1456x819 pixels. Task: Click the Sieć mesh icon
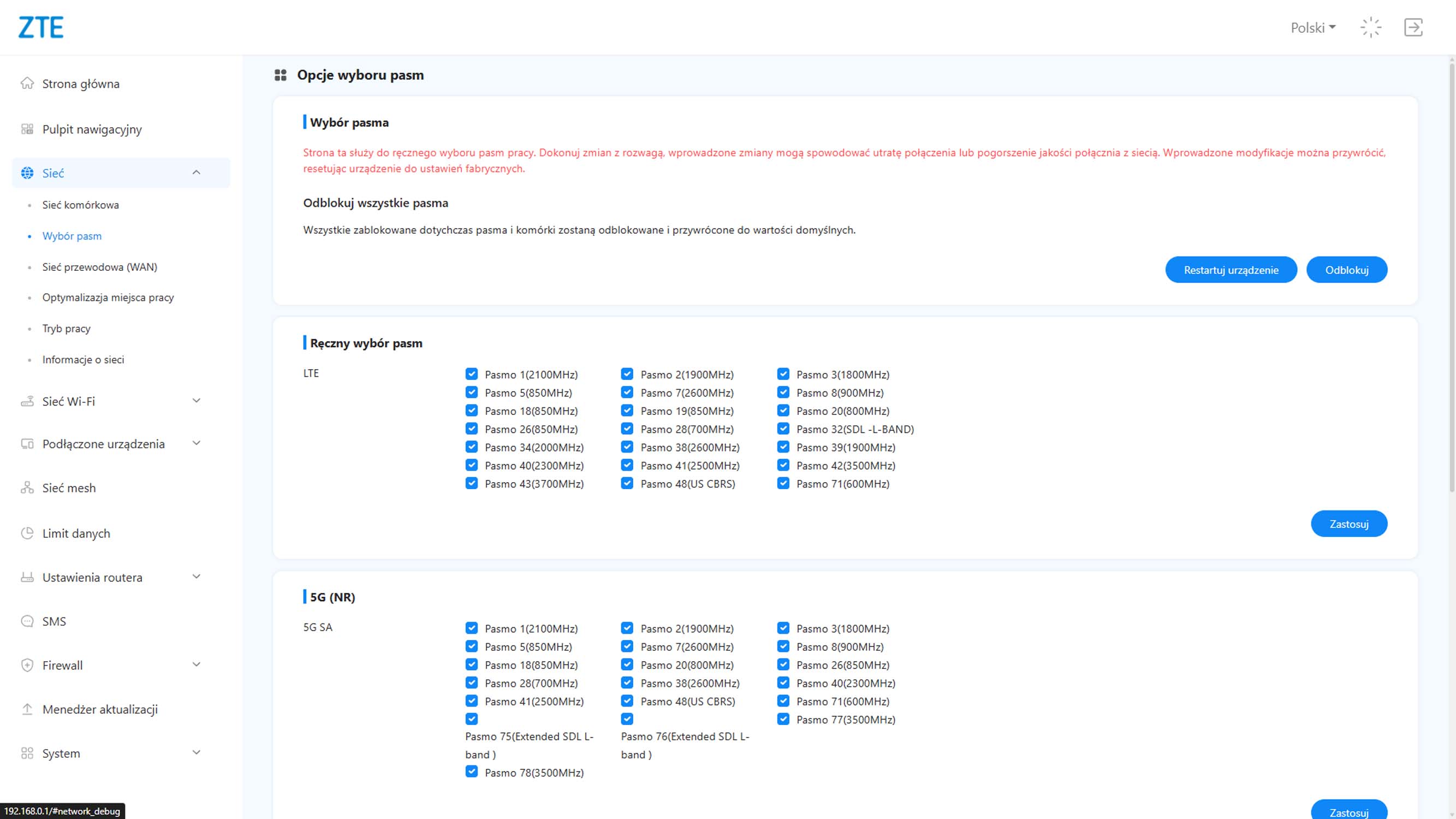click(x=27, y=488)
